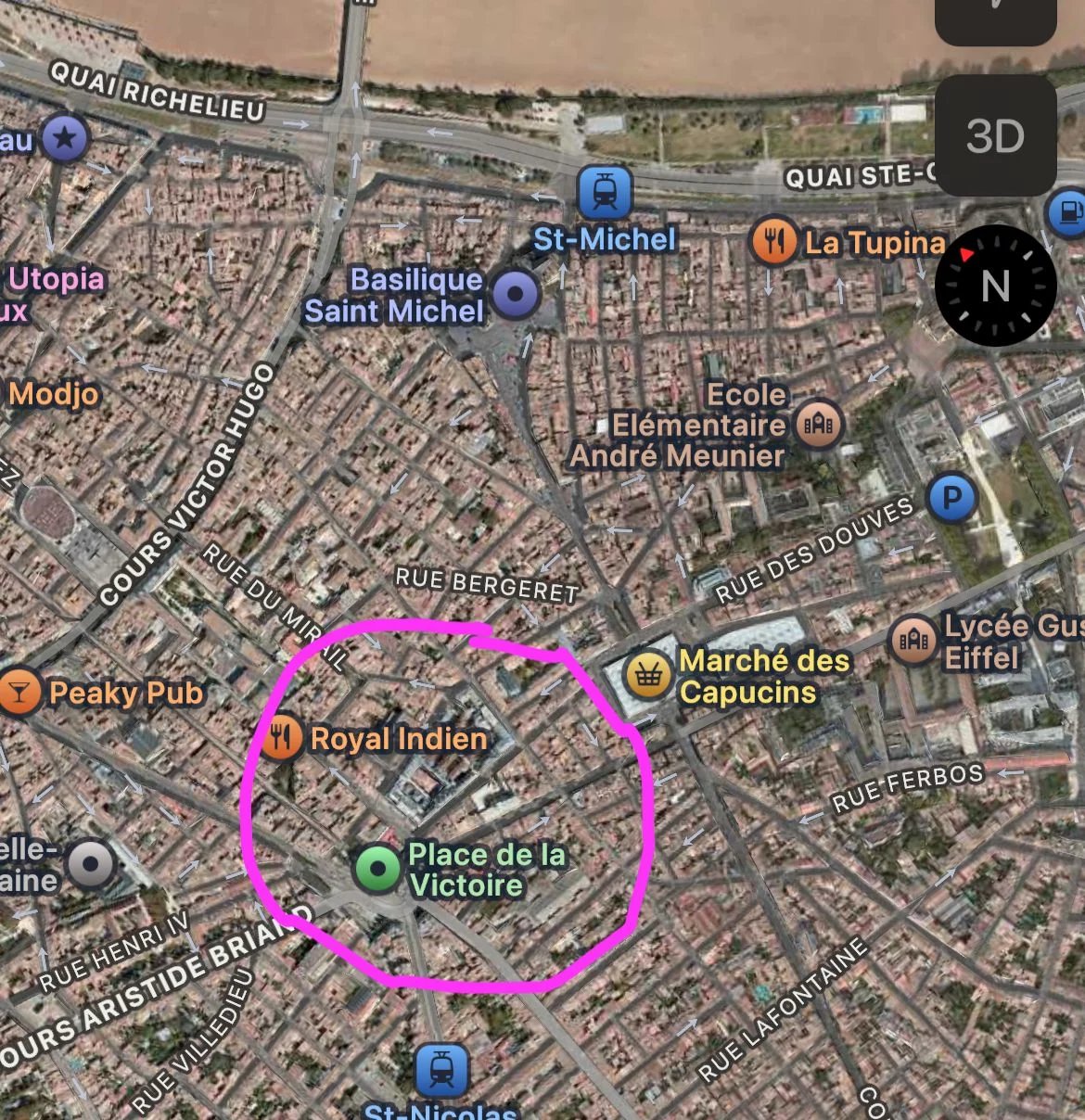Tap the Peaky Pub cocktail icon

(18, 692)
